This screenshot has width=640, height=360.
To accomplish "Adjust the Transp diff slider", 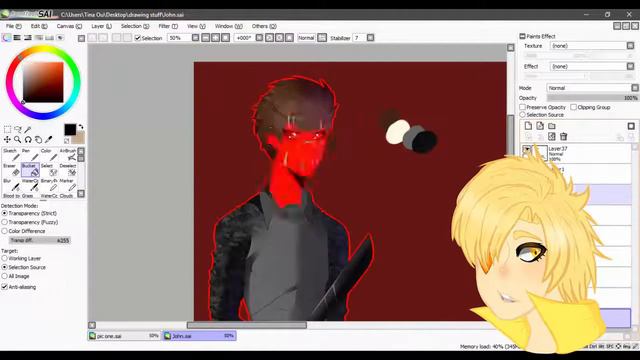I will pos(40,240).
